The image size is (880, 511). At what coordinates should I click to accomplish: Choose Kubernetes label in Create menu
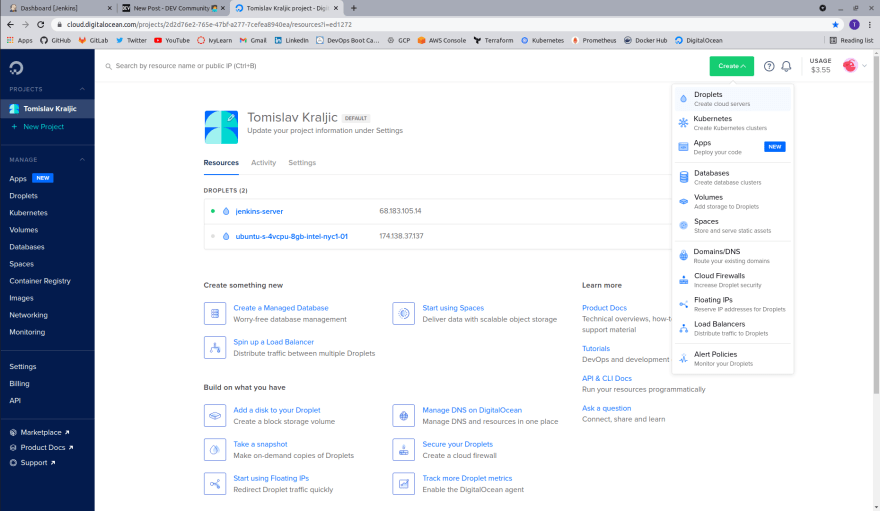pos(712,119)
